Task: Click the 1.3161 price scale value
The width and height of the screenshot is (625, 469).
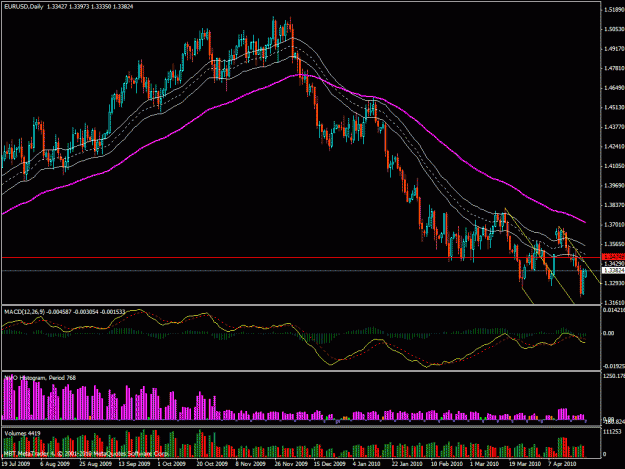Action: point(614,302)
